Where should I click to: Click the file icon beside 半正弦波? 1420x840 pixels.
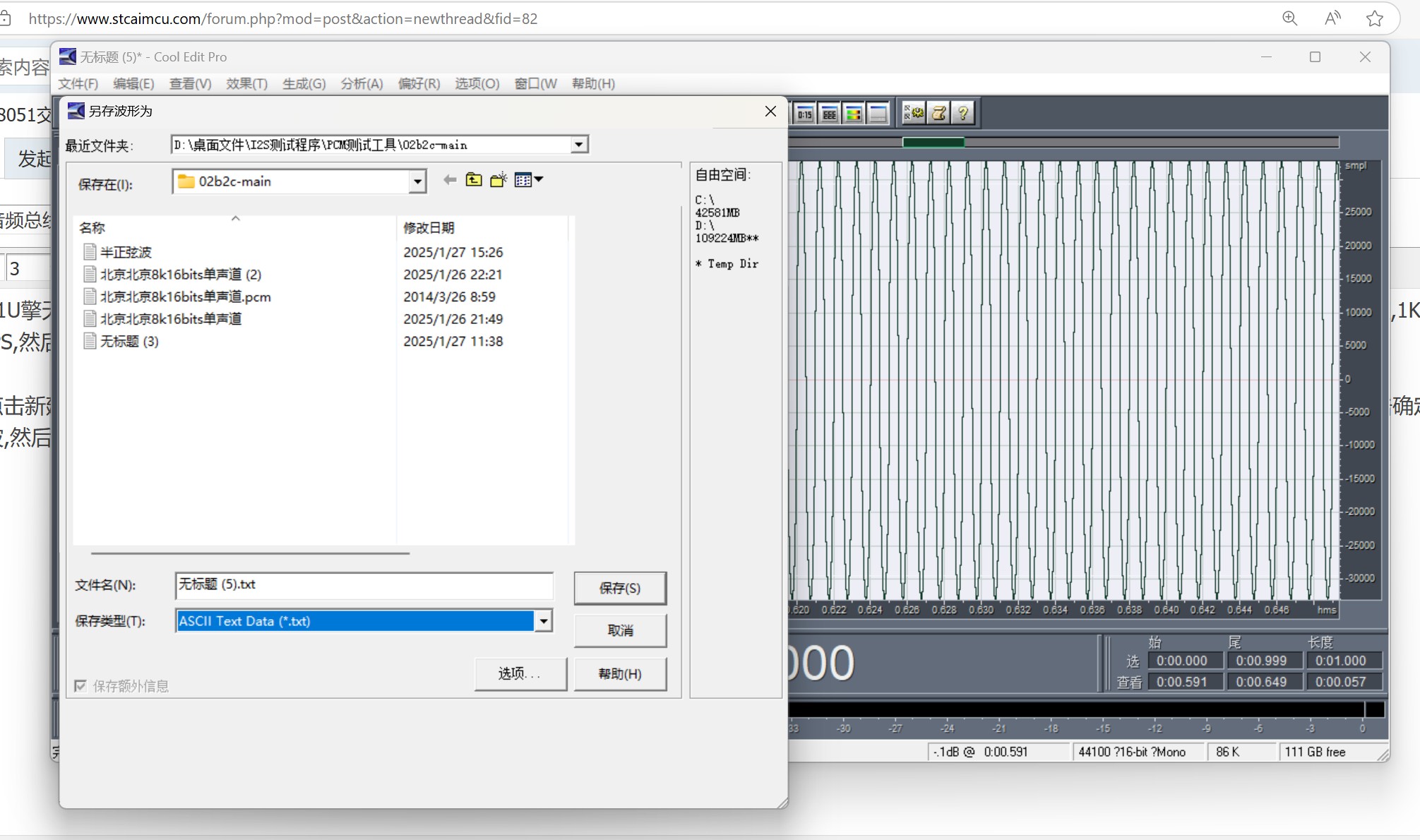coord(90,252)
